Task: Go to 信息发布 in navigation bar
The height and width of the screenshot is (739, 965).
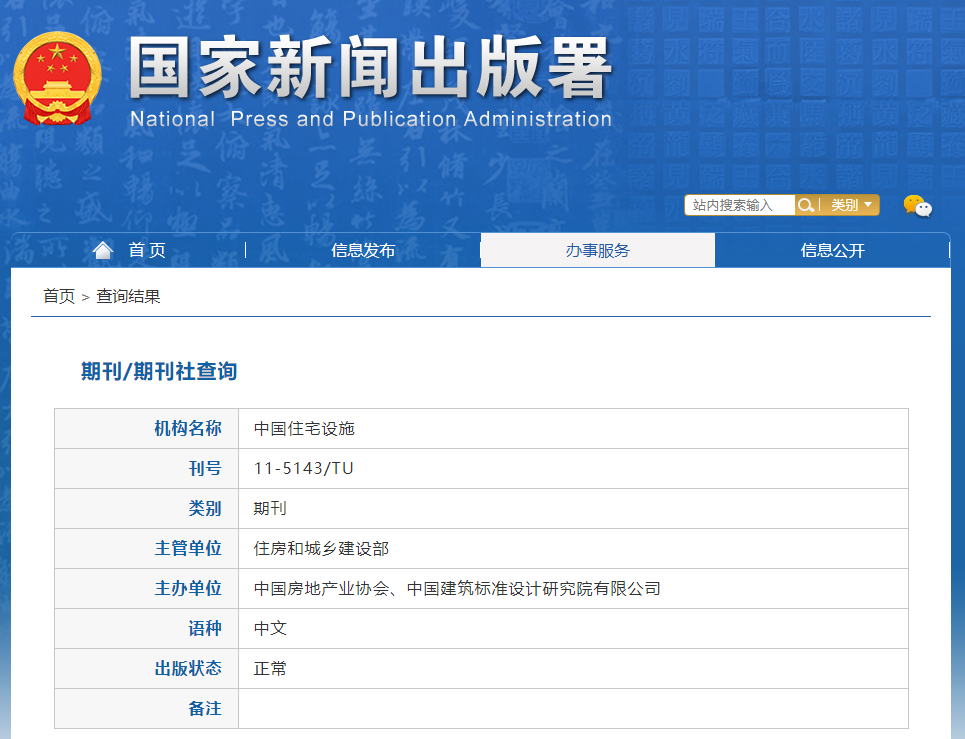Action: [x=363, y=251]
